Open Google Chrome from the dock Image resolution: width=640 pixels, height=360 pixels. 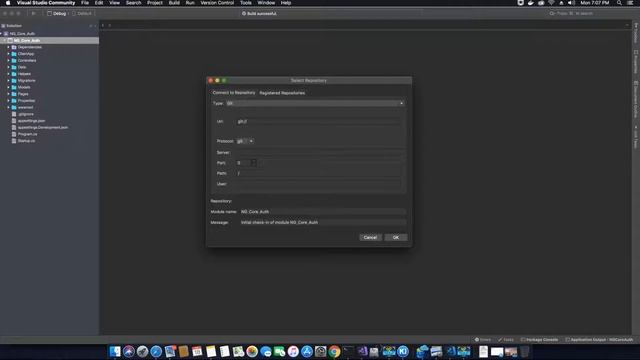(x=334, y=351)
